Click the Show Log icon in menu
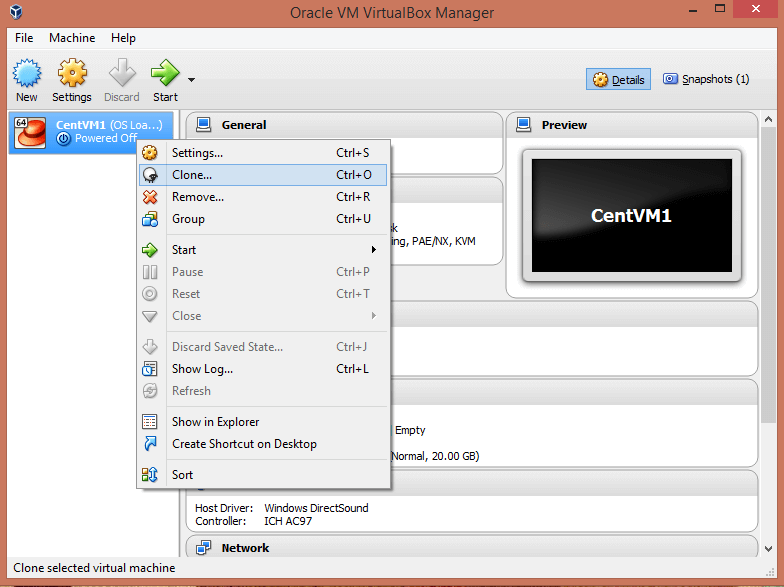Screen dimensions: 784x587 point(150,369)
